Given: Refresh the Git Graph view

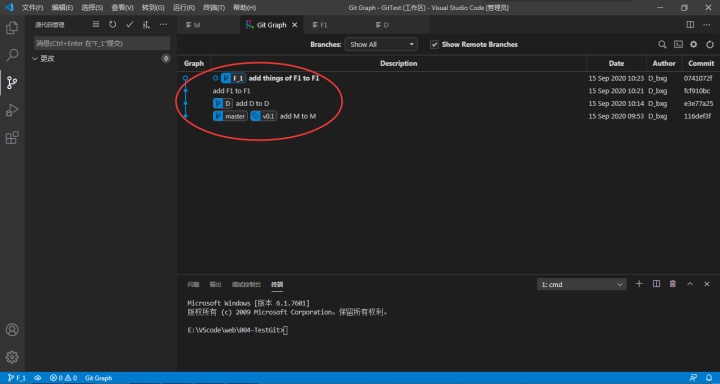Looking at the screenshot, I should click(x=710, y=45).
